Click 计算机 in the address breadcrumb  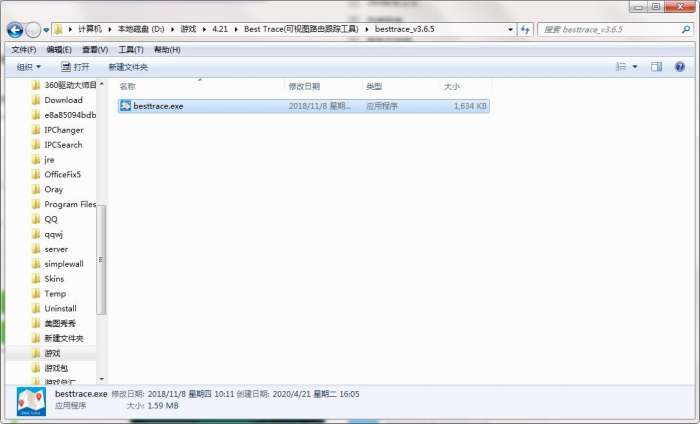[x=90, y=29]
